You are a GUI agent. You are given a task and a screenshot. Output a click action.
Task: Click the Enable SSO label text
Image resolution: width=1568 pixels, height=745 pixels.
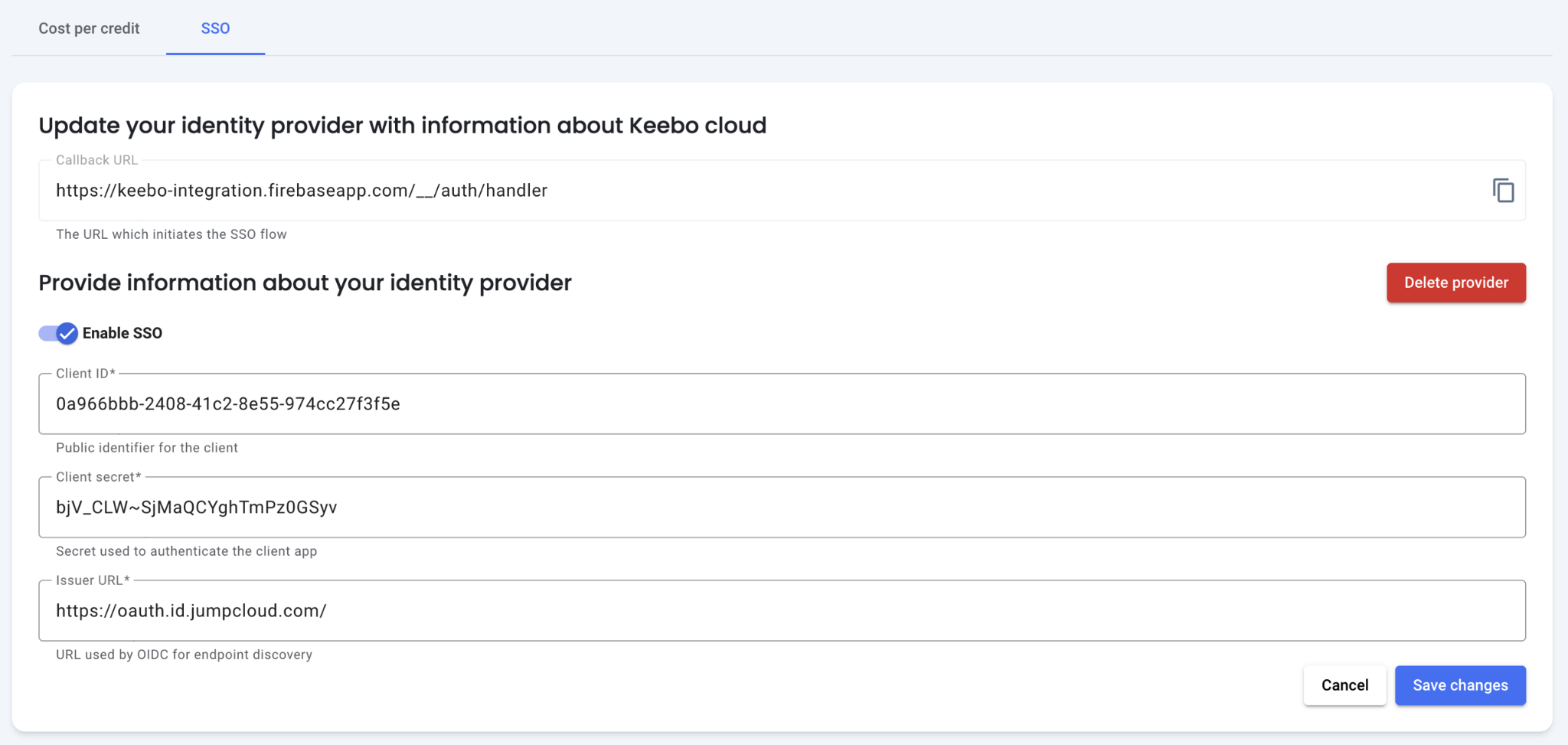(x=122, y=333)
